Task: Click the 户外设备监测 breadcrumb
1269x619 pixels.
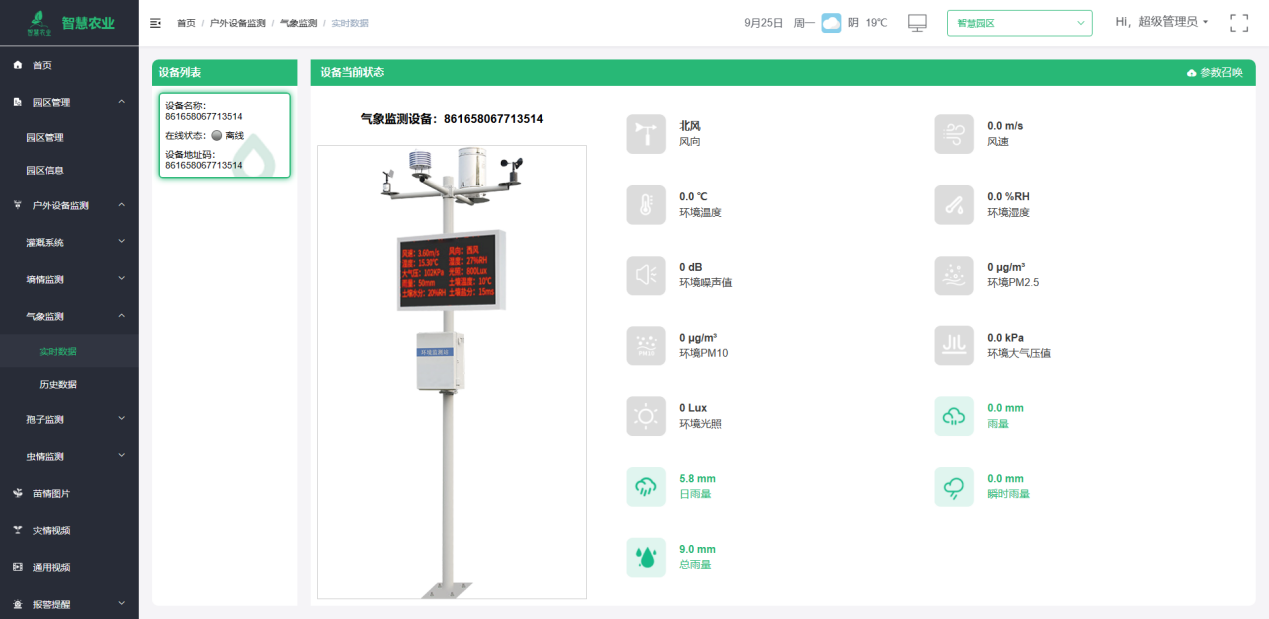Action: (238, 23)
